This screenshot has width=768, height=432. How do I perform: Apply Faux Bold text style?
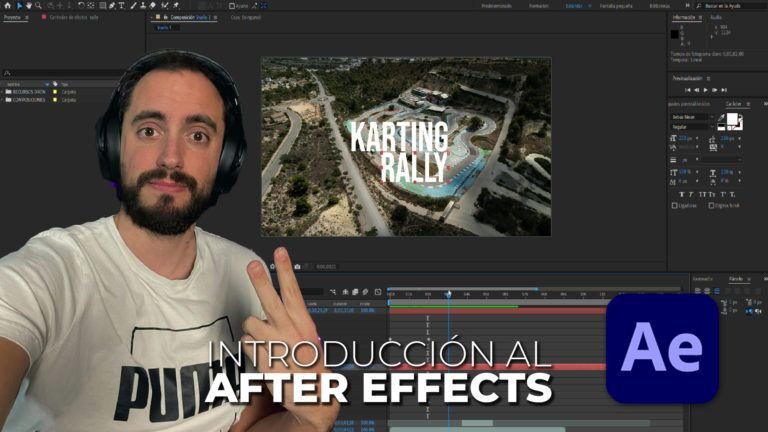(681, 194)
